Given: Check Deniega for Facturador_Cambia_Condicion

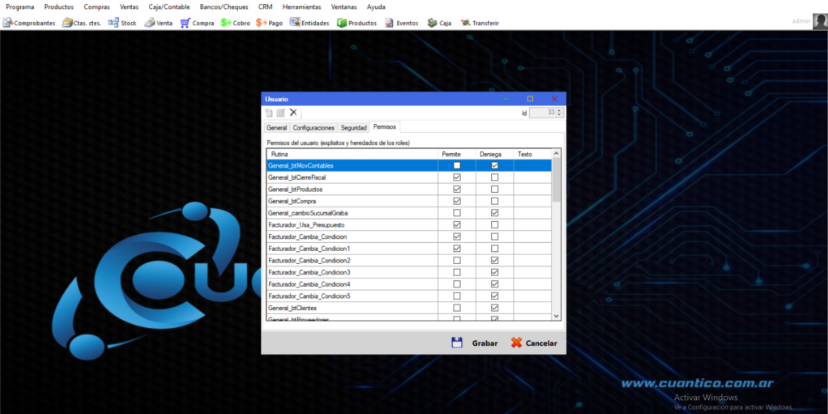Looking at the screenshot, I should click(494, 237).
